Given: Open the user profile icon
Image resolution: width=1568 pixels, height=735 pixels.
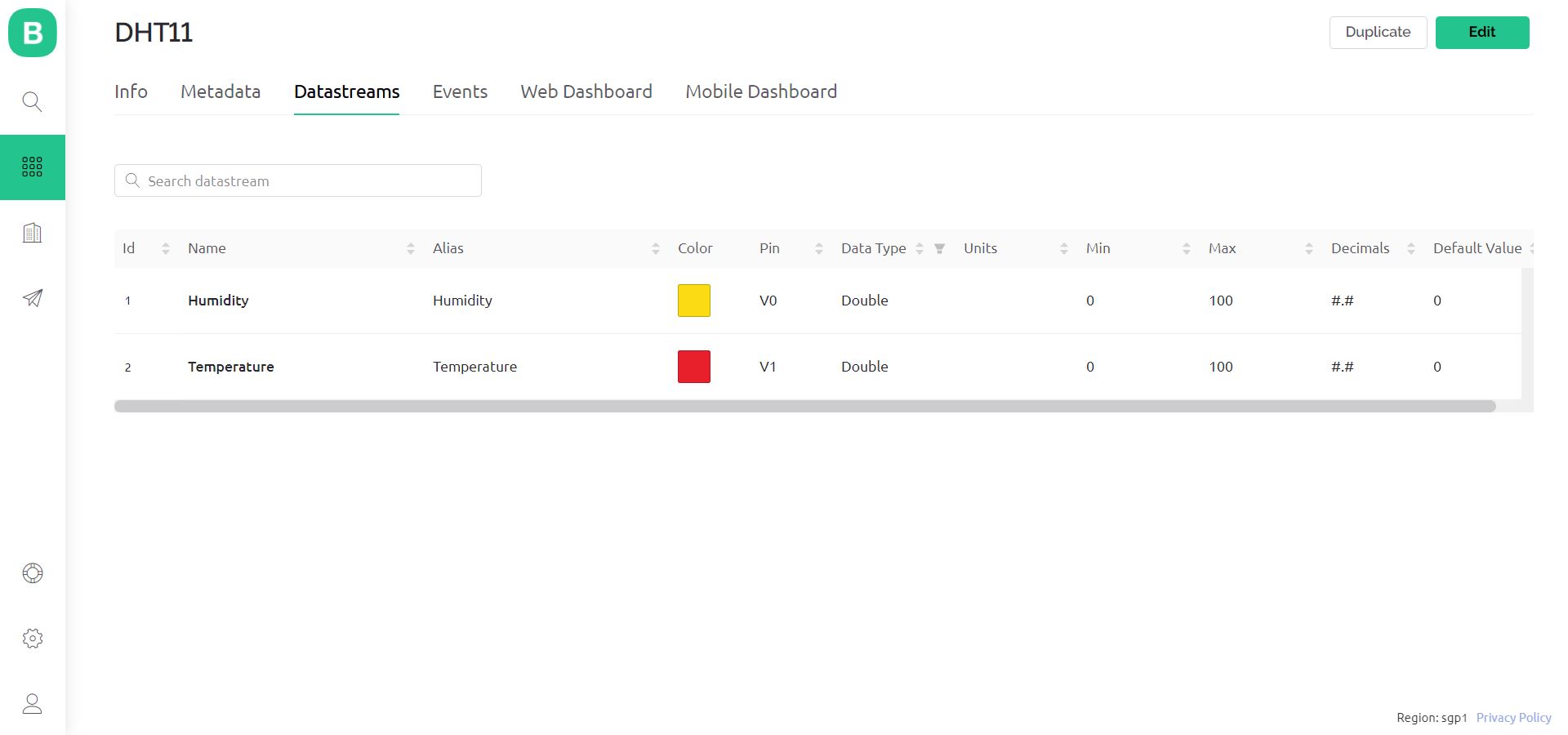Looking at the screenshot, I should pyautogui.click(x=32, y=704).
